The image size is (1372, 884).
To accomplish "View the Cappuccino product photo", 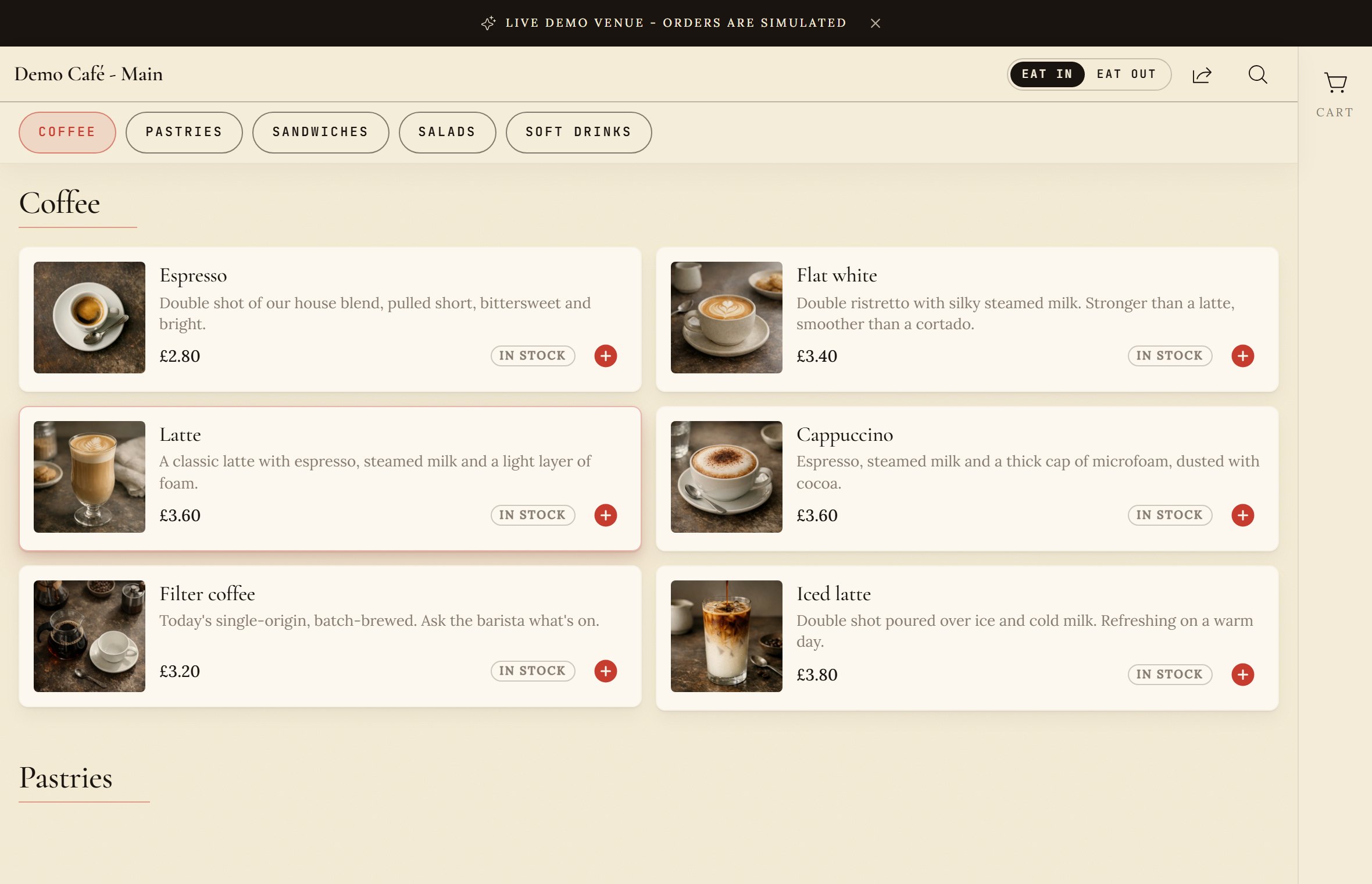I will pyautogui.click(x=727, y=476).
